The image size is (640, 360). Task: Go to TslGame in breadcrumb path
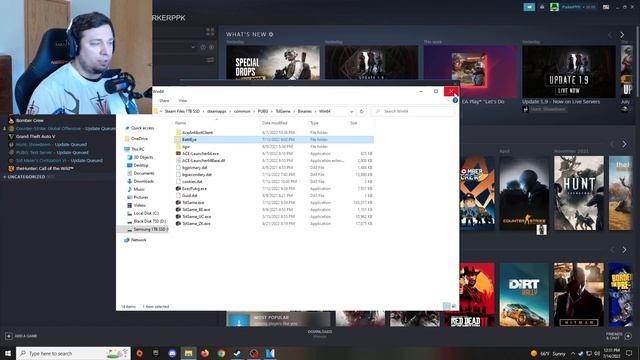coord(283,111)
